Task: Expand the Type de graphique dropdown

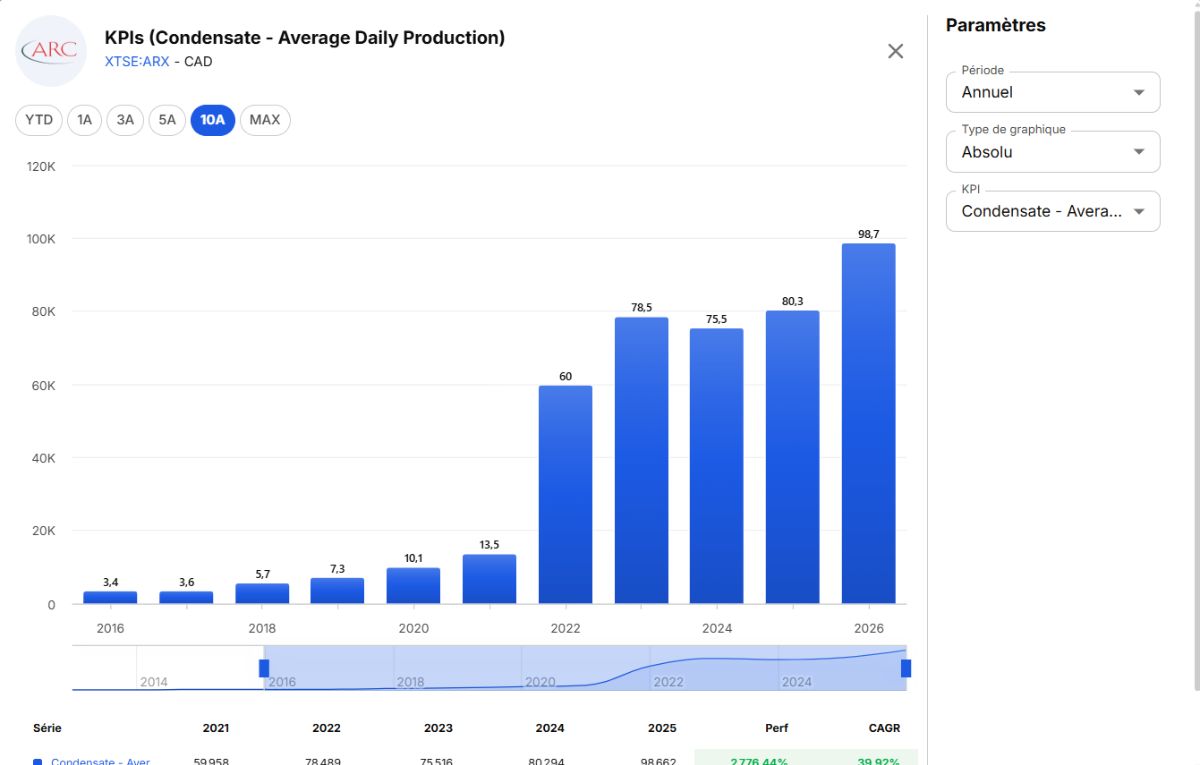Action: point(1053,152)
